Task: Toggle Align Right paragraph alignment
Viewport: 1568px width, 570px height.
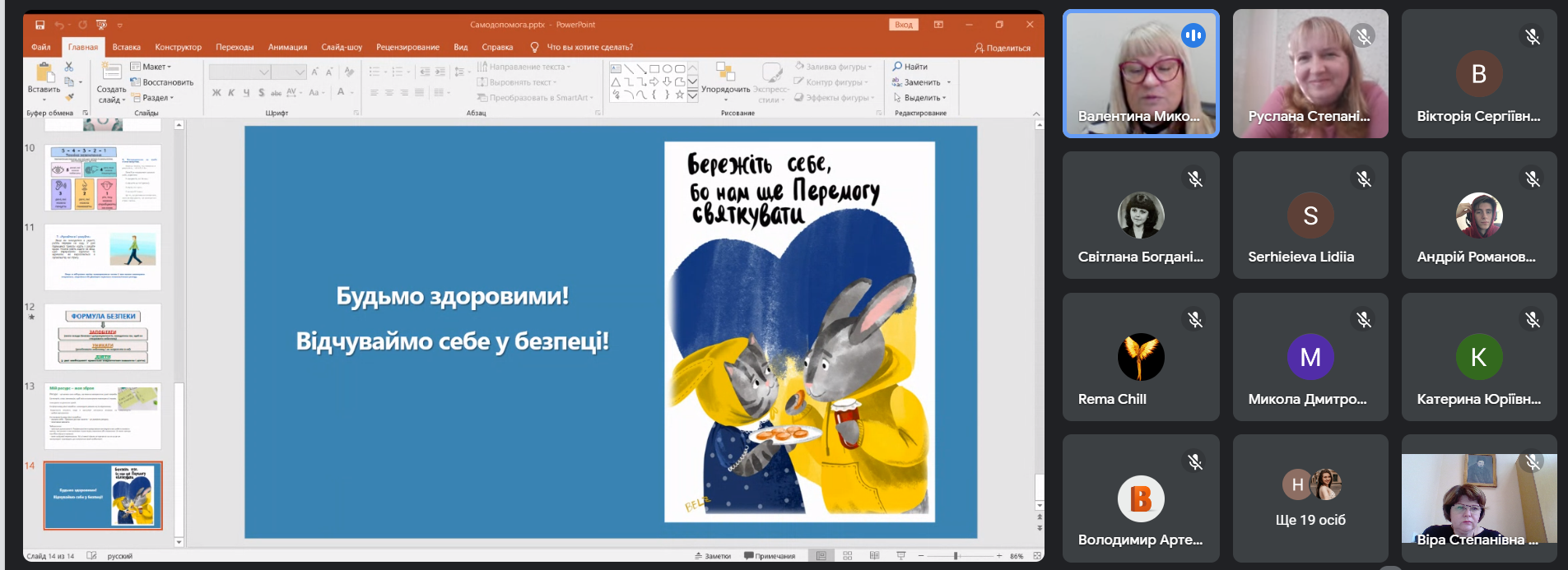Action: (x=404, y=93)
